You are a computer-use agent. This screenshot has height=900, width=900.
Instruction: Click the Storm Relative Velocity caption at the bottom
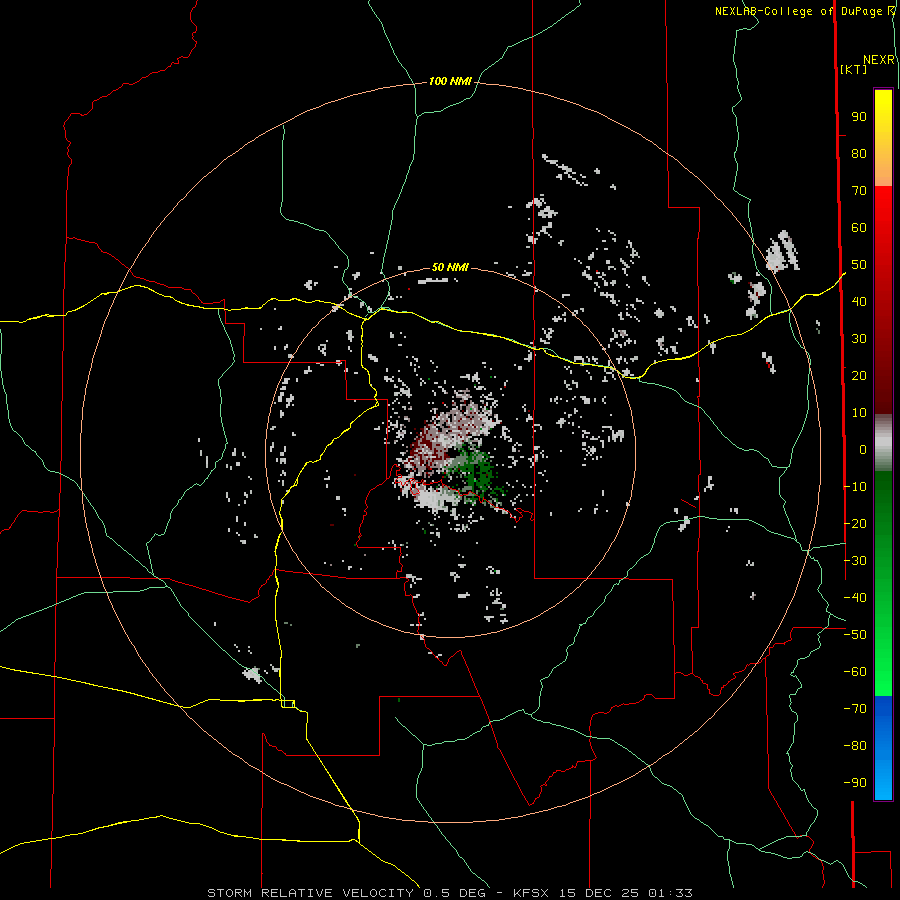click(x=450, y=893)
